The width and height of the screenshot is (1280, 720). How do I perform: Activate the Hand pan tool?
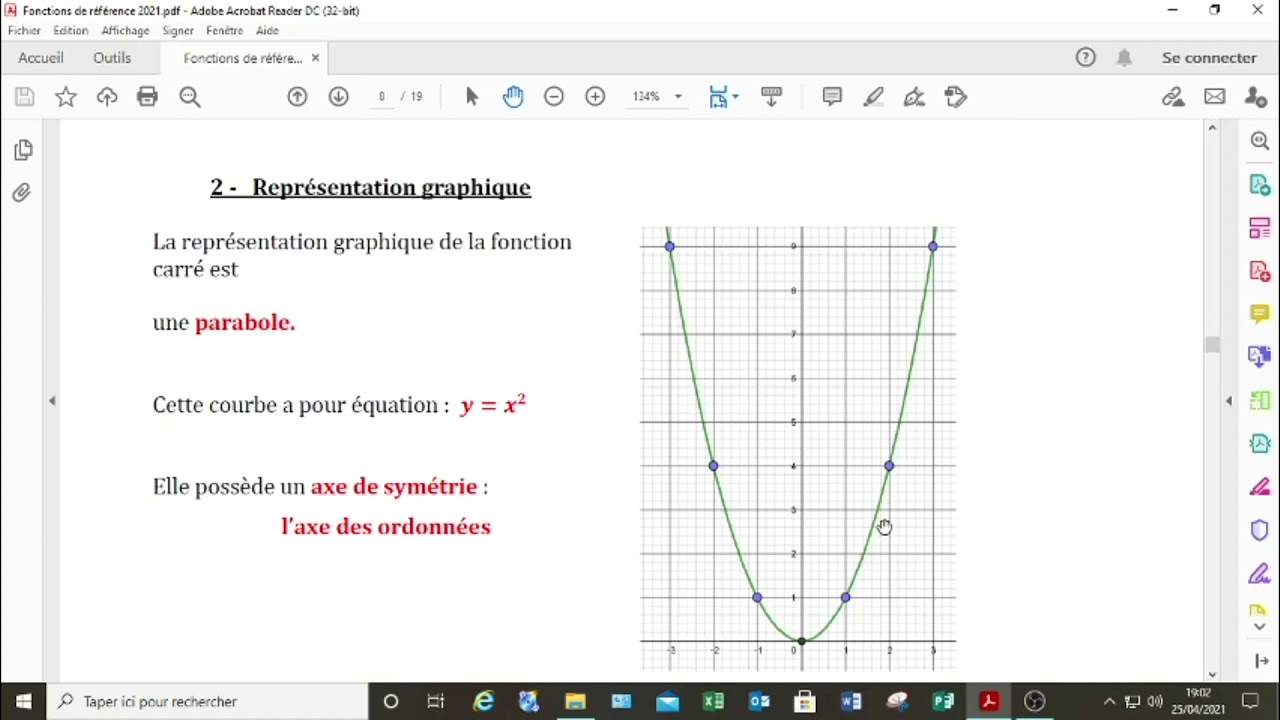point(513,97)
